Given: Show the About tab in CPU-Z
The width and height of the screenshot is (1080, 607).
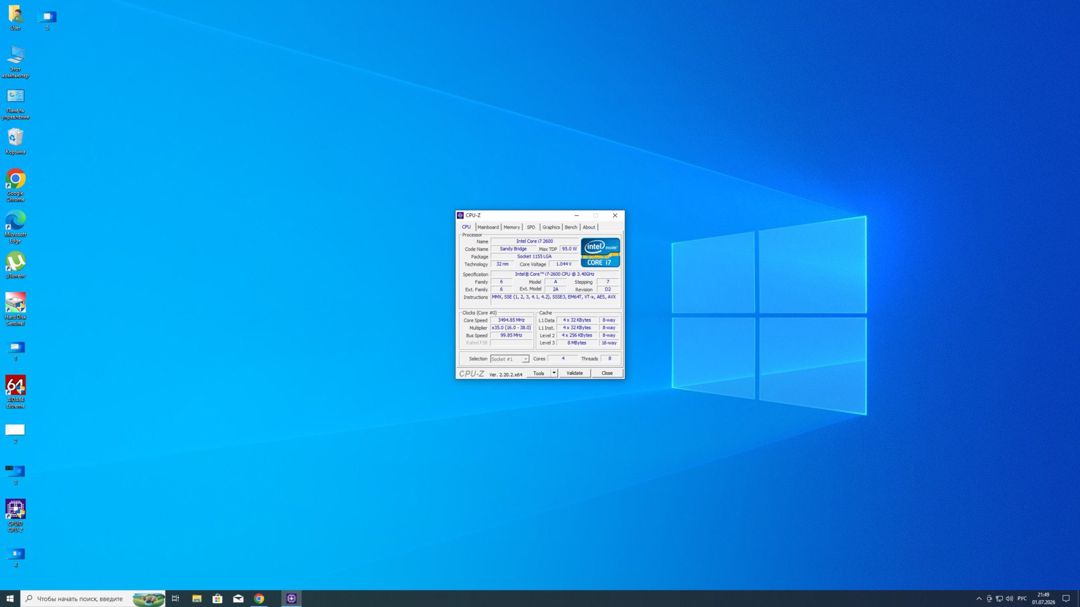Looking at the screenshot, I should tap(589, 227).
